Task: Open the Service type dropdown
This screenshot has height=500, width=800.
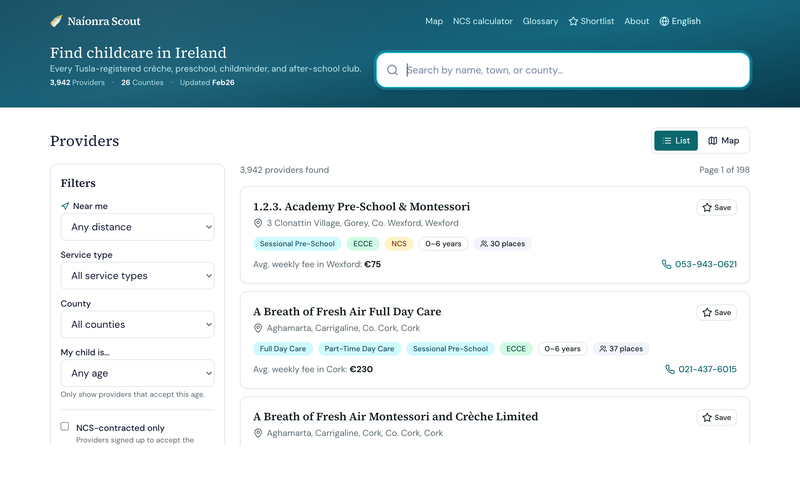Action: [x=137, y=276]
